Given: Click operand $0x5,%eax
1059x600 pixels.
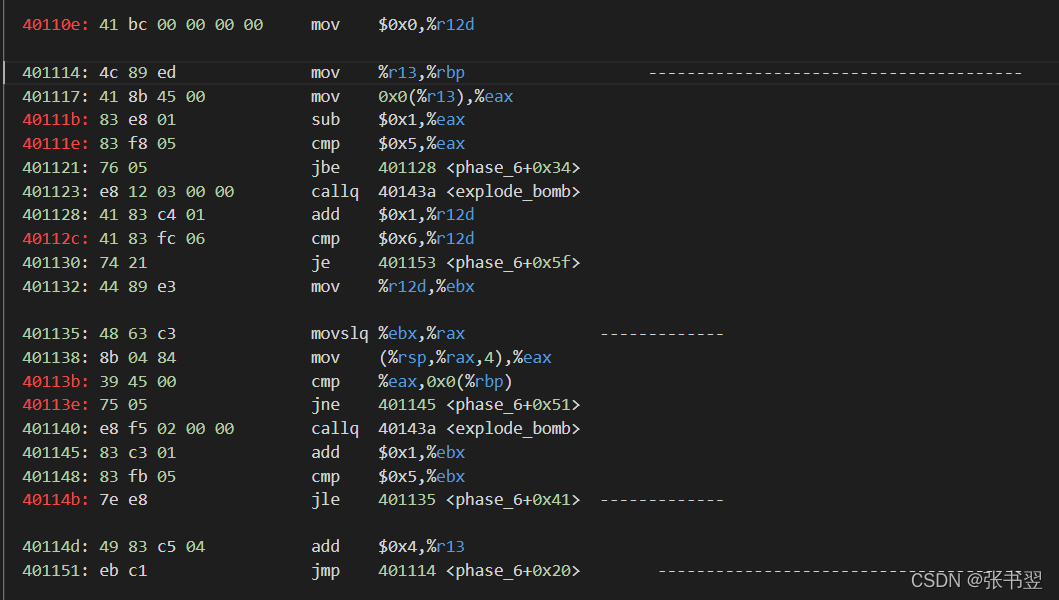Looking at the screenshot, I should tap(421, 144).
